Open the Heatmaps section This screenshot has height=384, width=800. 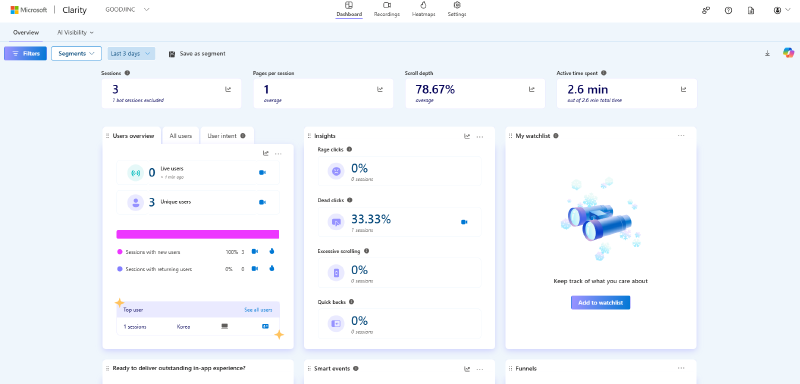tap(423, 9)
